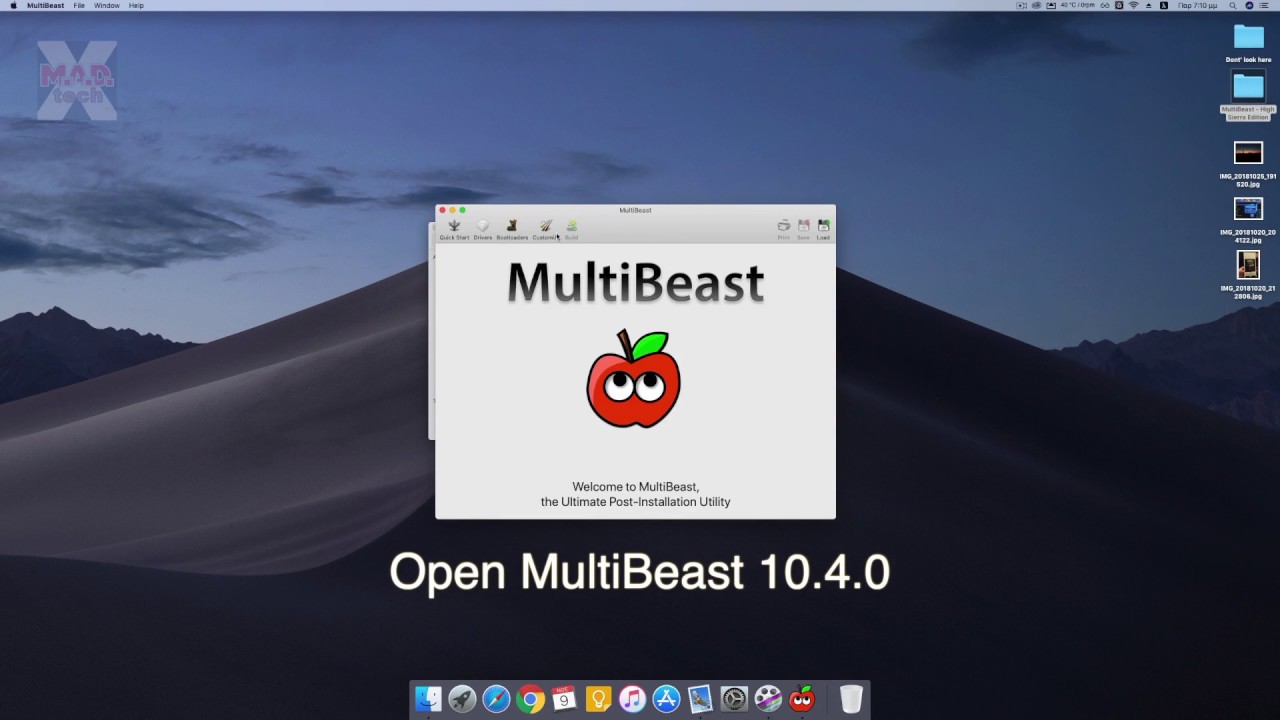Launch iTunes from the dock

tap(632, 698)
